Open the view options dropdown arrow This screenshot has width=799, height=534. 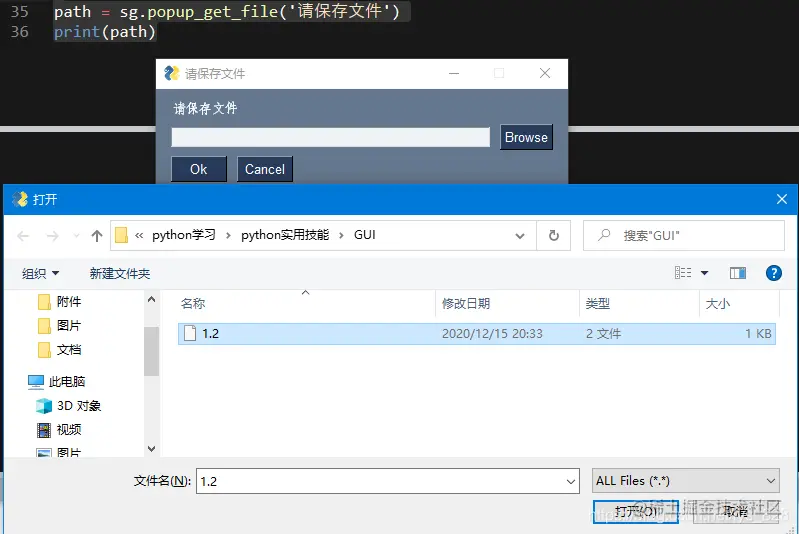[x=704, y=273]
